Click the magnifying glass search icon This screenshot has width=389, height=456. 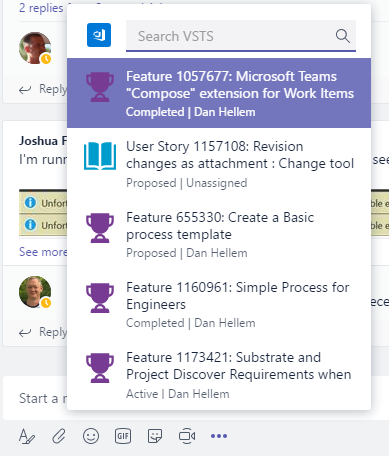click(x=342, y=36)
